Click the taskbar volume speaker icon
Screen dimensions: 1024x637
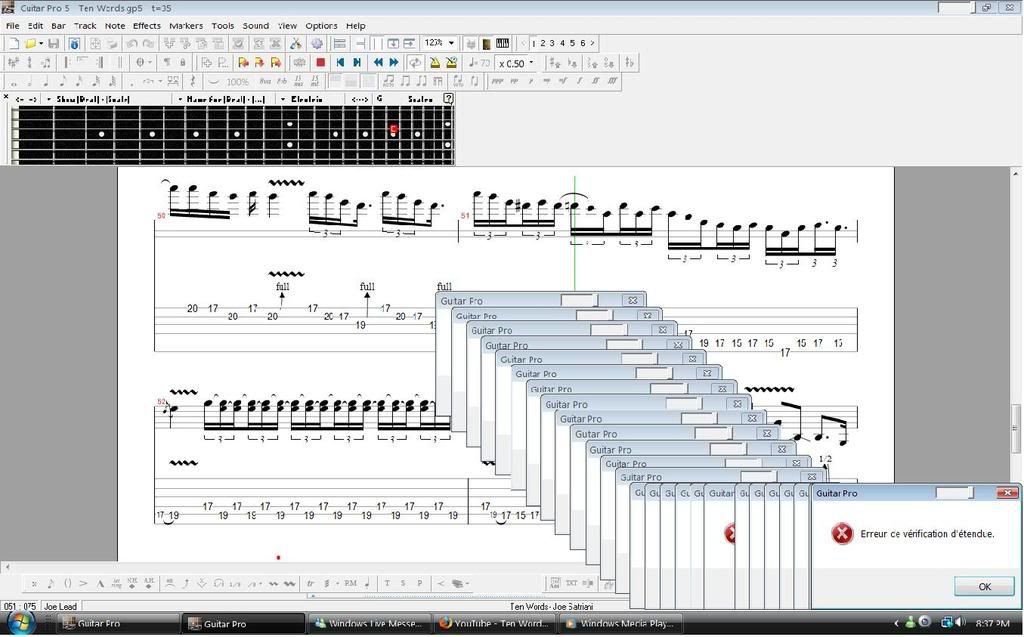[x=960, y=623]
